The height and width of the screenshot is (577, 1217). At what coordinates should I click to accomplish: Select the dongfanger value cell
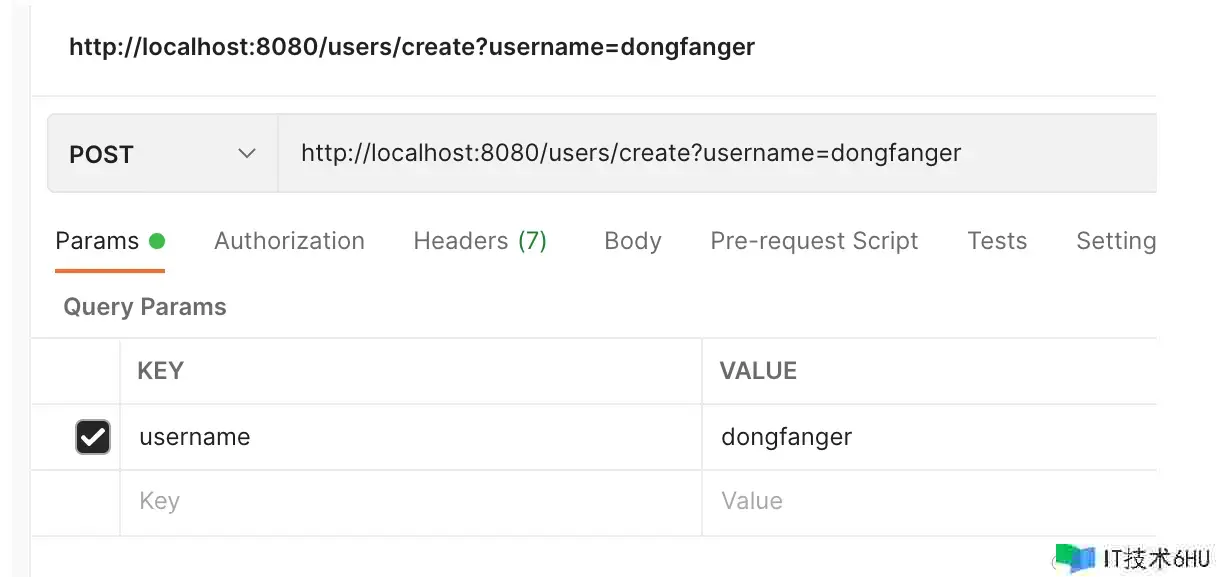click(787, 437)
